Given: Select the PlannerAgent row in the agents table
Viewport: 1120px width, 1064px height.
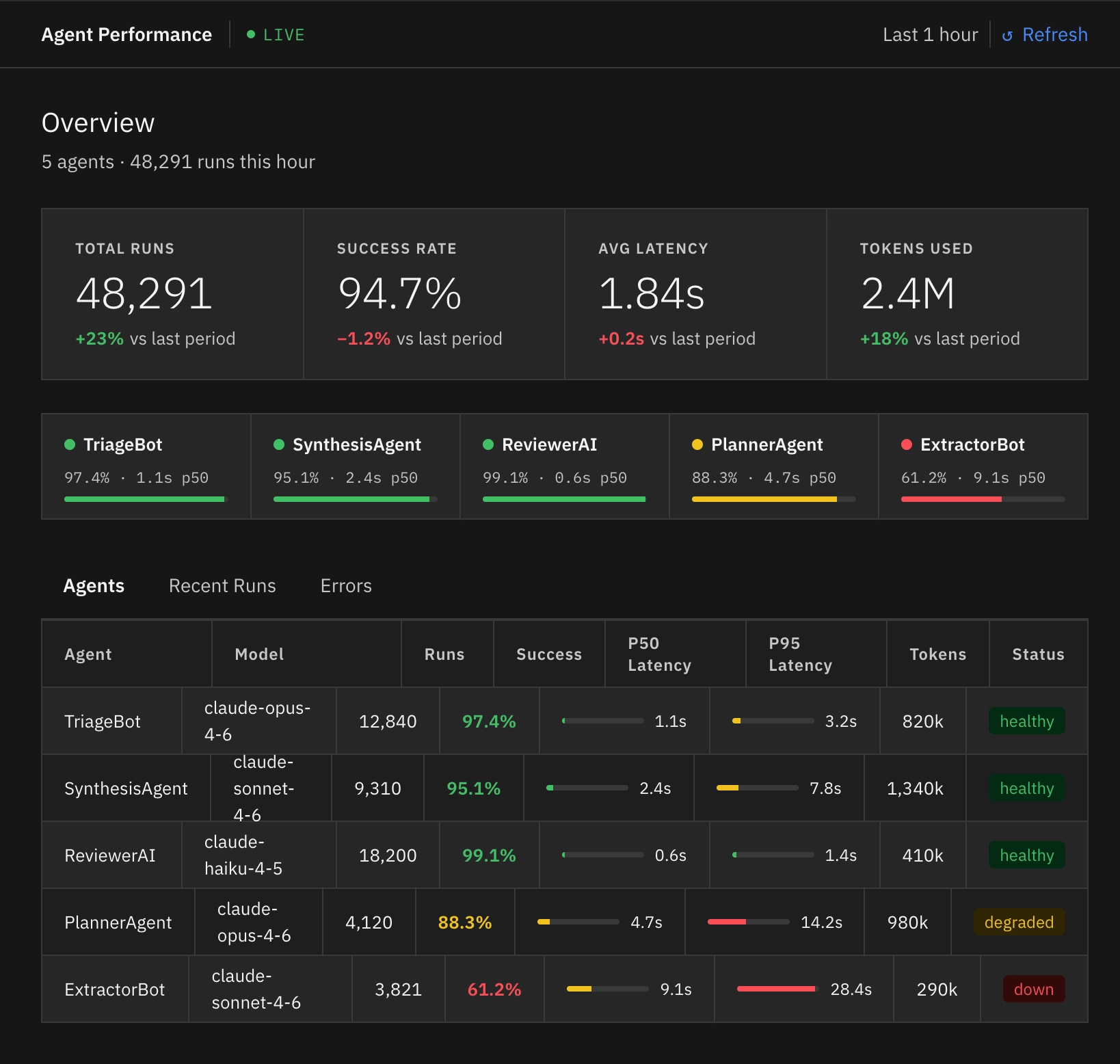Looking at the screenshot, I should point(565,922).
